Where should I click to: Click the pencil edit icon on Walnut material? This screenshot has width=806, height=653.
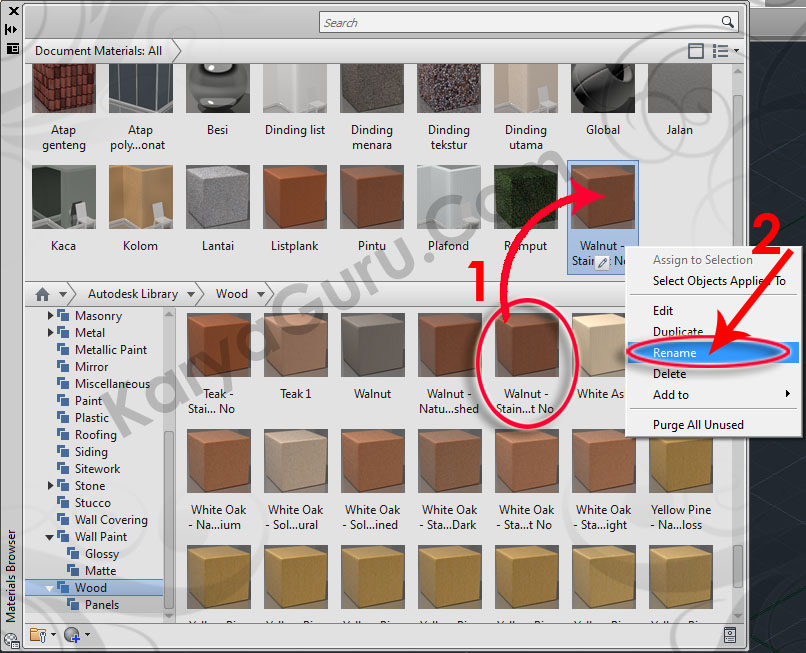602,262
